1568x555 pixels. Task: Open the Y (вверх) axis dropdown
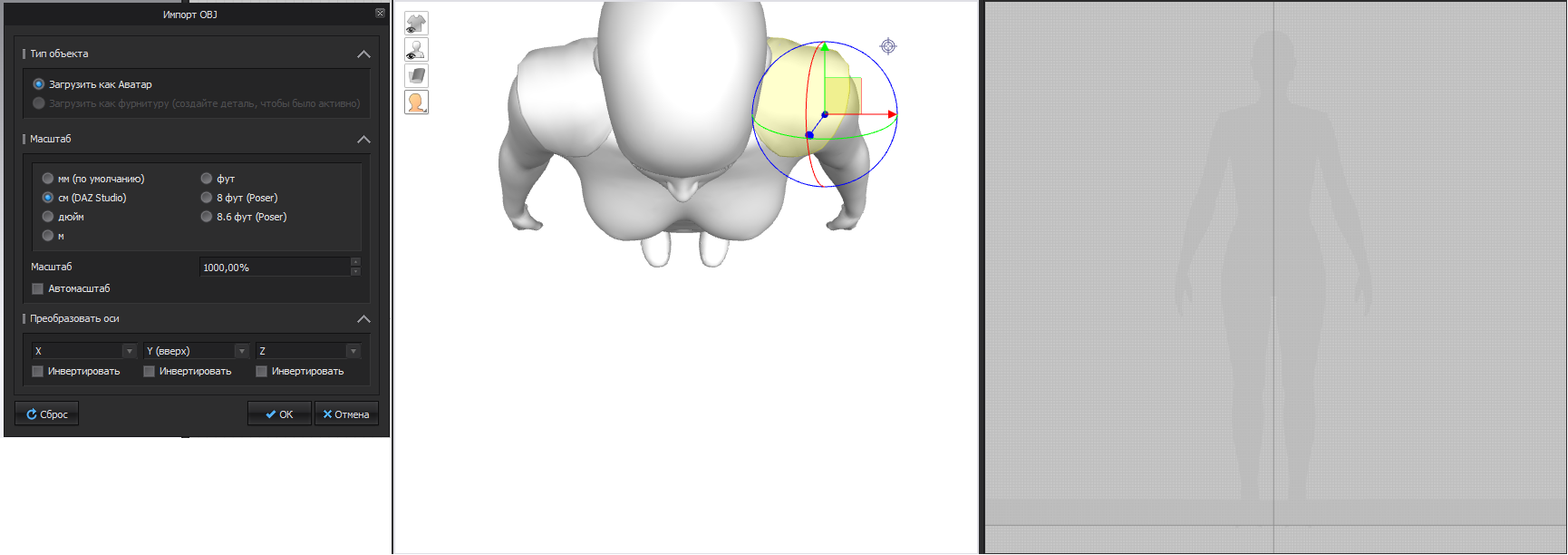[x=197, y=351]
